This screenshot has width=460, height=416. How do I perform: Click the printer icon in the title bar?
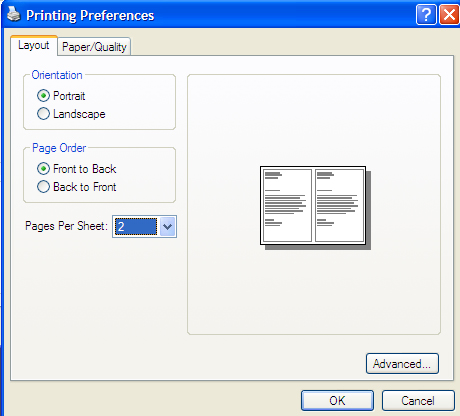14,15
